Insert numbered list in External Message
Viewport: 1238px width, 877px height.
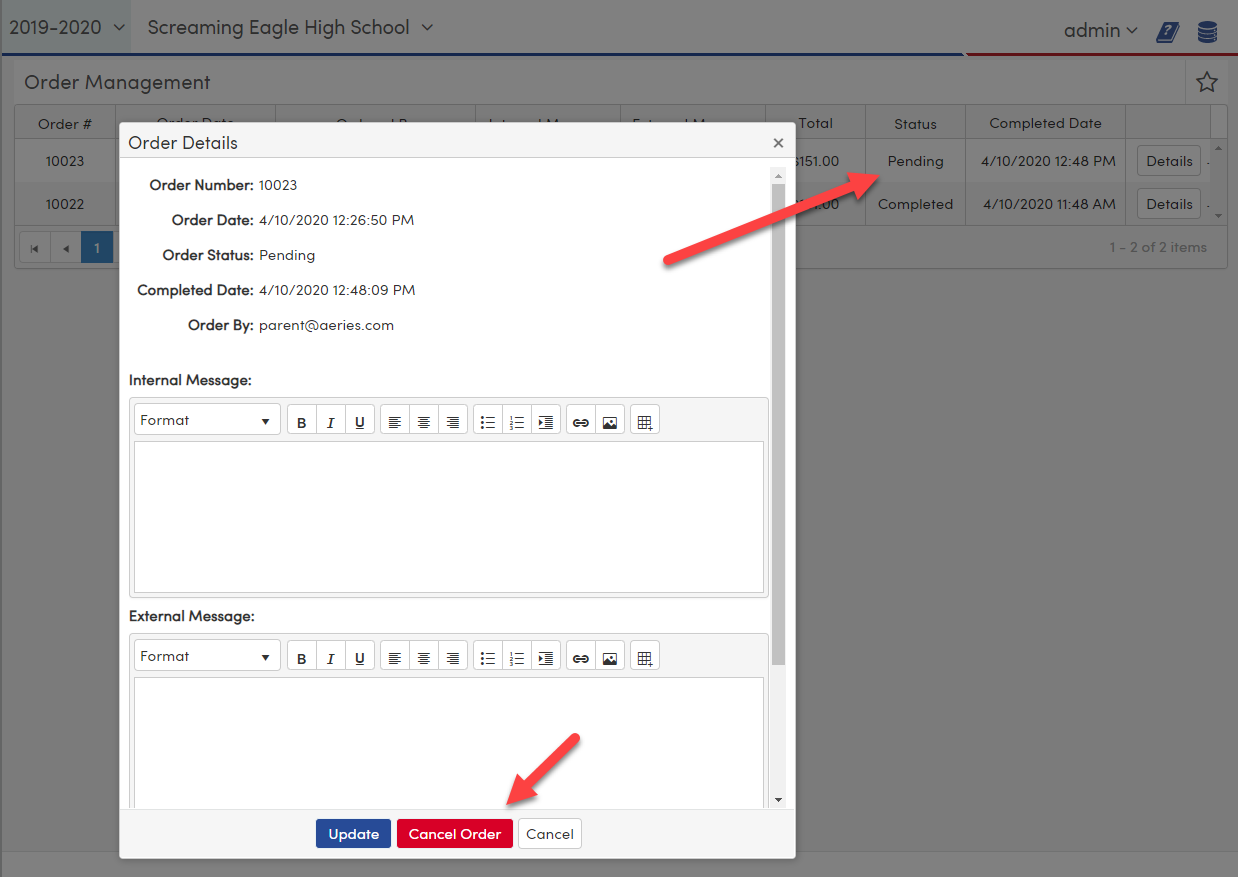pos(517,658)
